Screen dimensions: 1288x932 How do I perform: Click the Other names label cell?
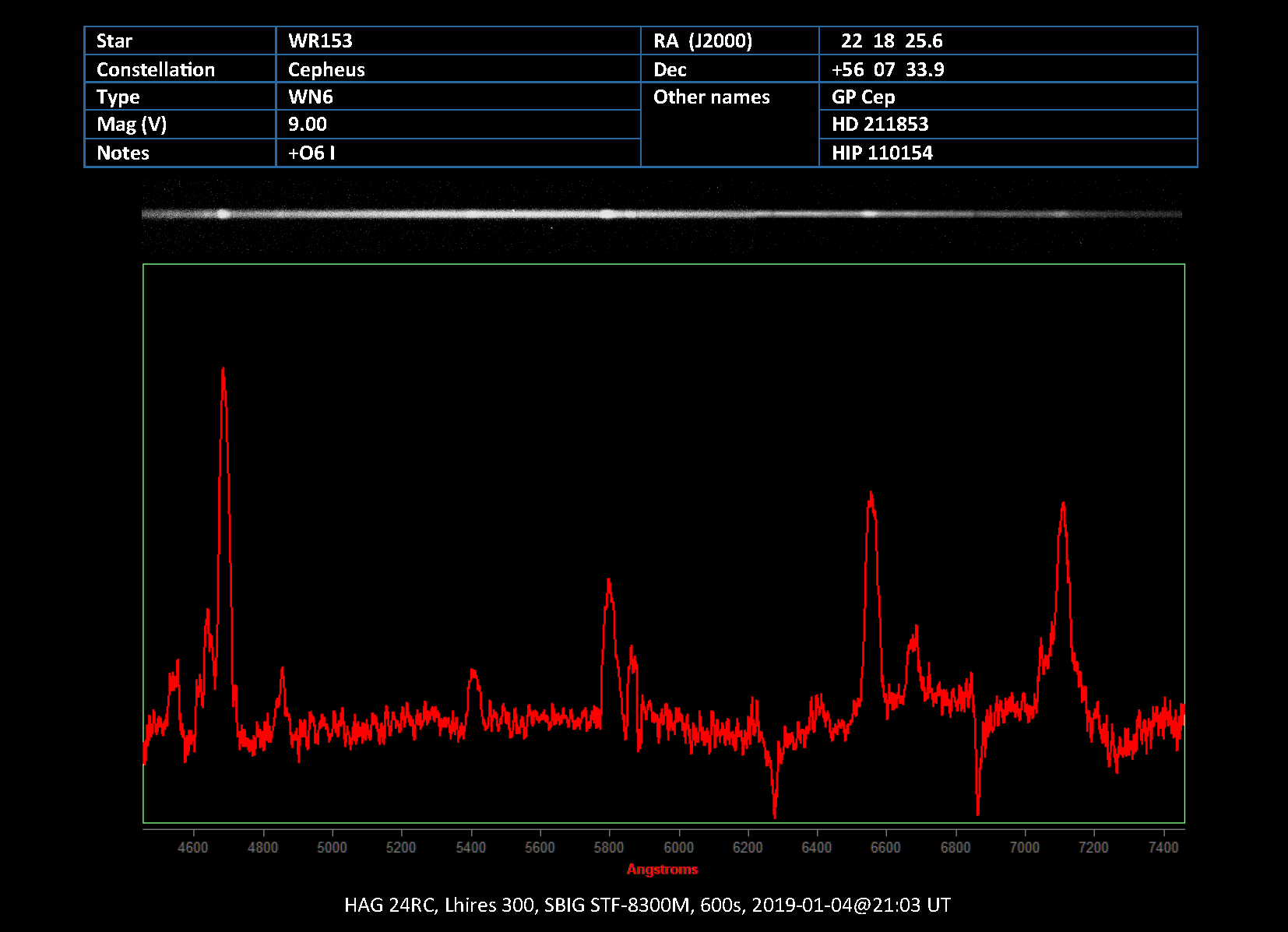click(x=711, y=97)
